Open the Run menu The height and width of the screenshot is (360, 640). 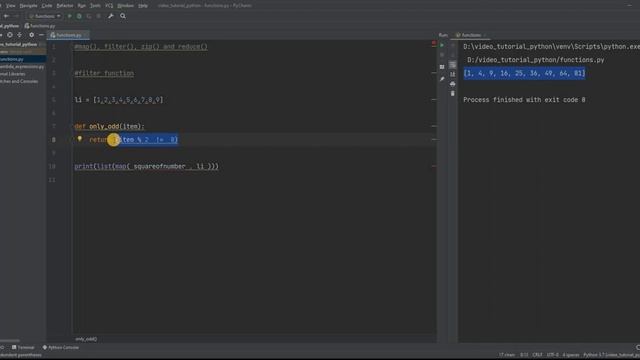click(82, 6)
